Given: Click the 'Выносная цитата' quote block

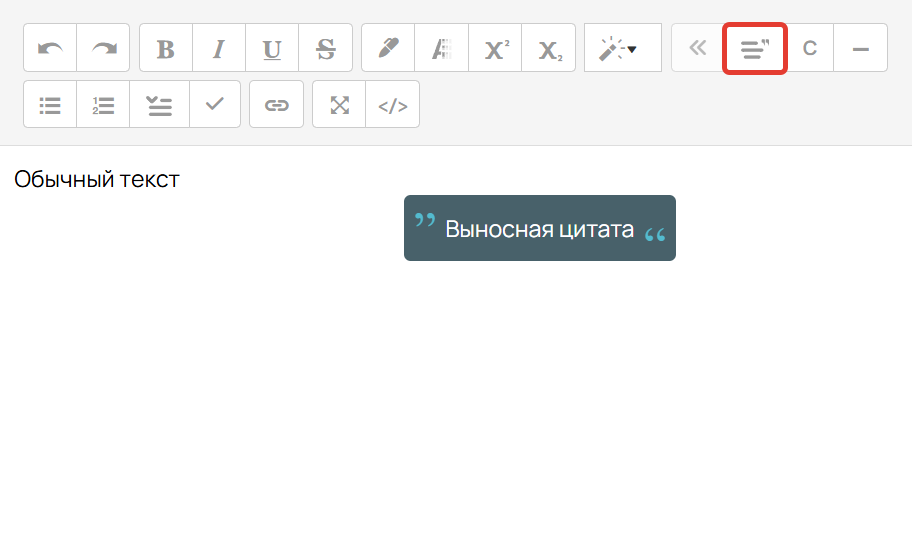Looking at the screenshot, I should point(540,228).
